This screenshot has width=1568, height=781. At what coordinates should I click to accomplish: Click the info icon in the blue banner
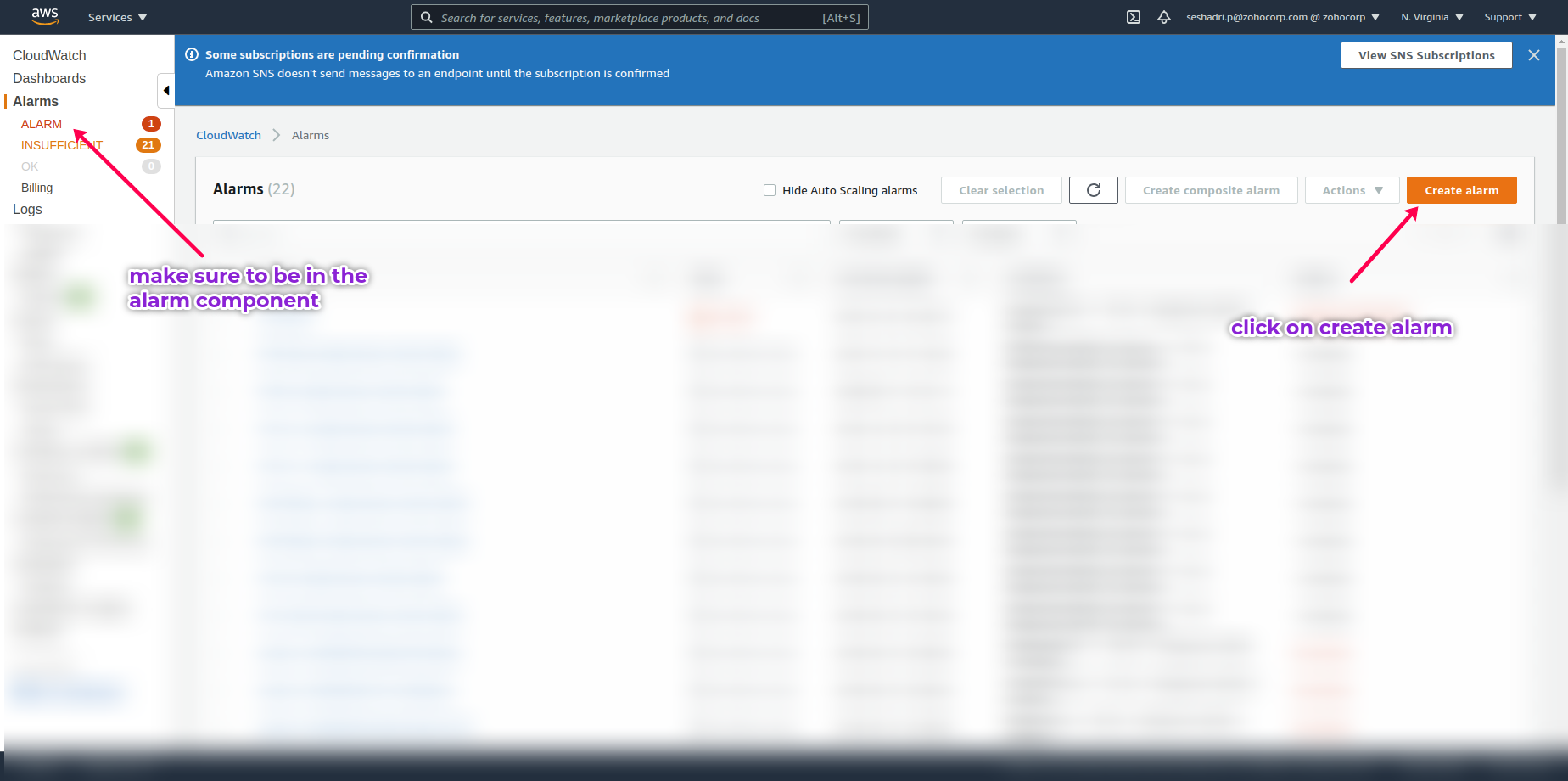(x=192, y=54)
